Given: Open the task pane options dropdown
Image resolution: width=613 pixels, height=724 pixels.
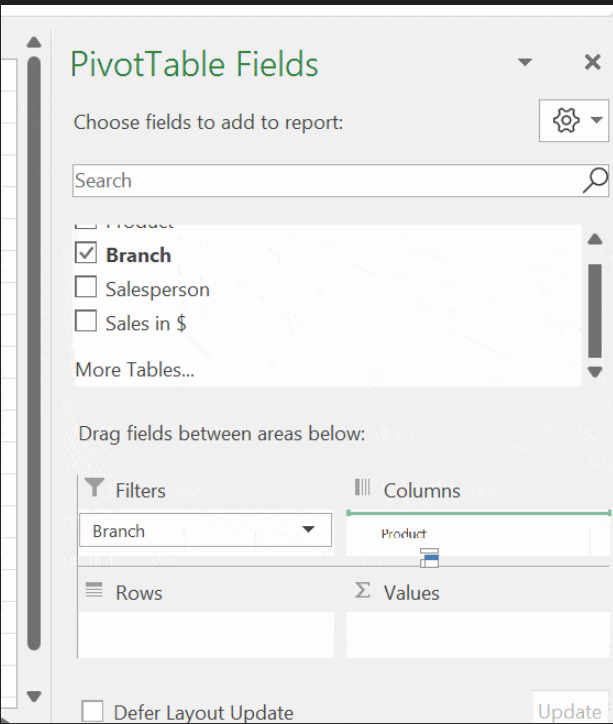Looking at the screenshot, I should pyautogui.click(x=525, y=63).
